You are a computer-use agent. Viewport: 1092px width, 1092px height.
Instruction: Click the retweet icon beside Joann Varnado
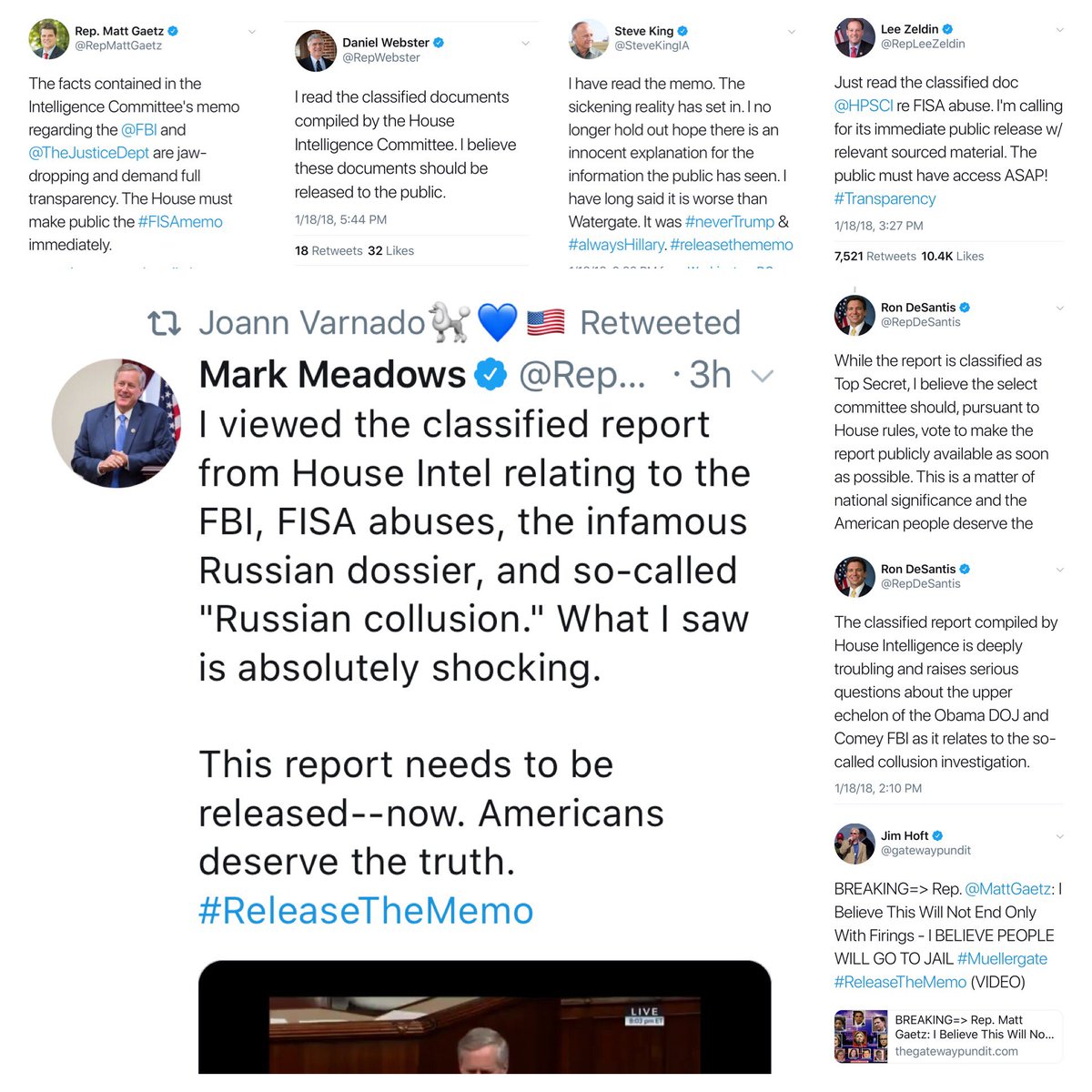165,323
